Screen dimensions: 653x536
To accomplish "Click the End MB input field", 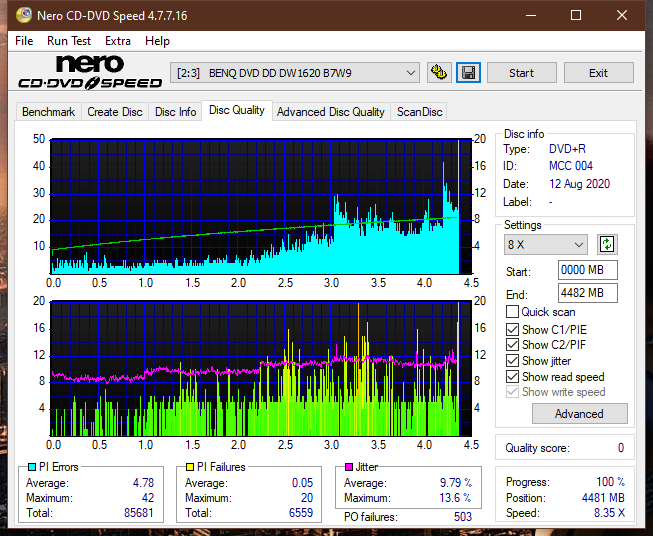I will pos(588,293).
